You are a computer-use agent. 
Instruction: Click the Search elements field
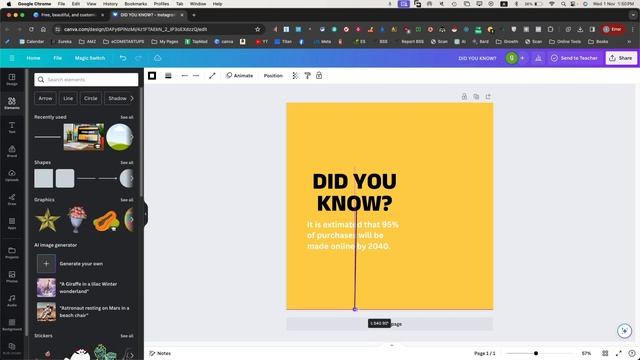[x=86, y=80]
